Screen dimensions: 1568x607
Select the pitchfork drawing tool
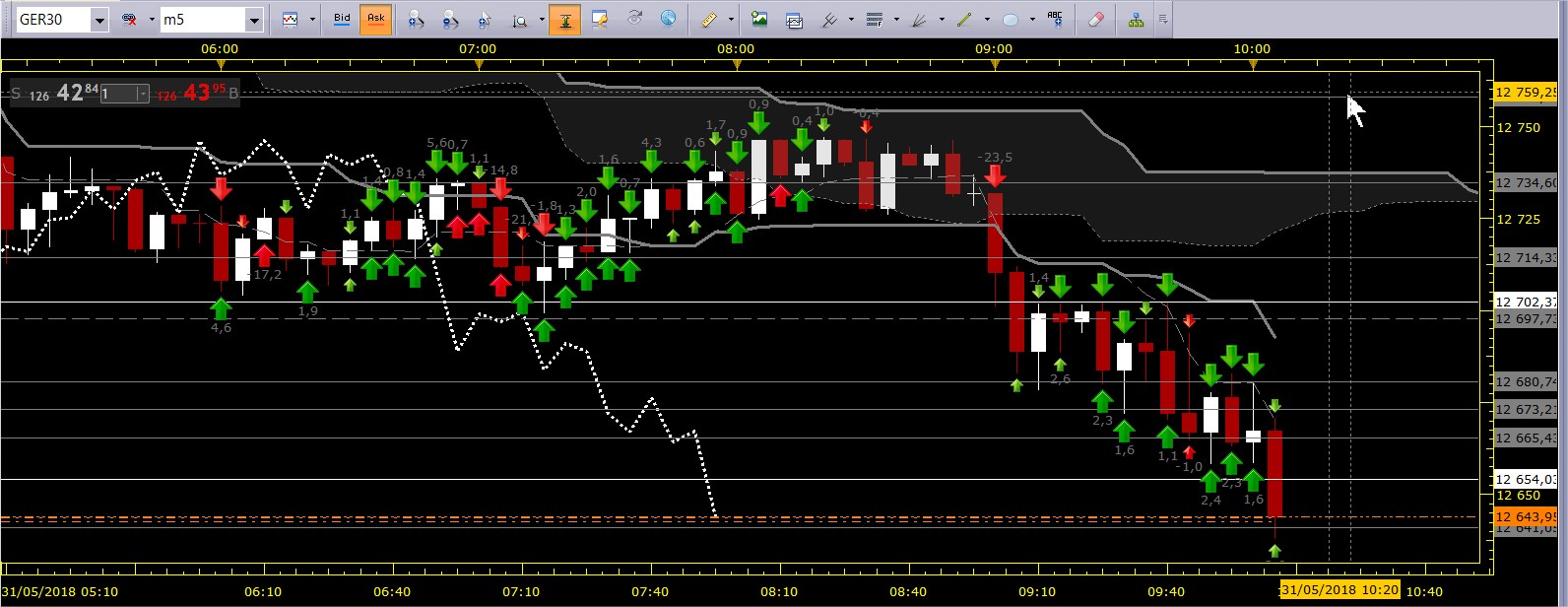tap(829, 19)
